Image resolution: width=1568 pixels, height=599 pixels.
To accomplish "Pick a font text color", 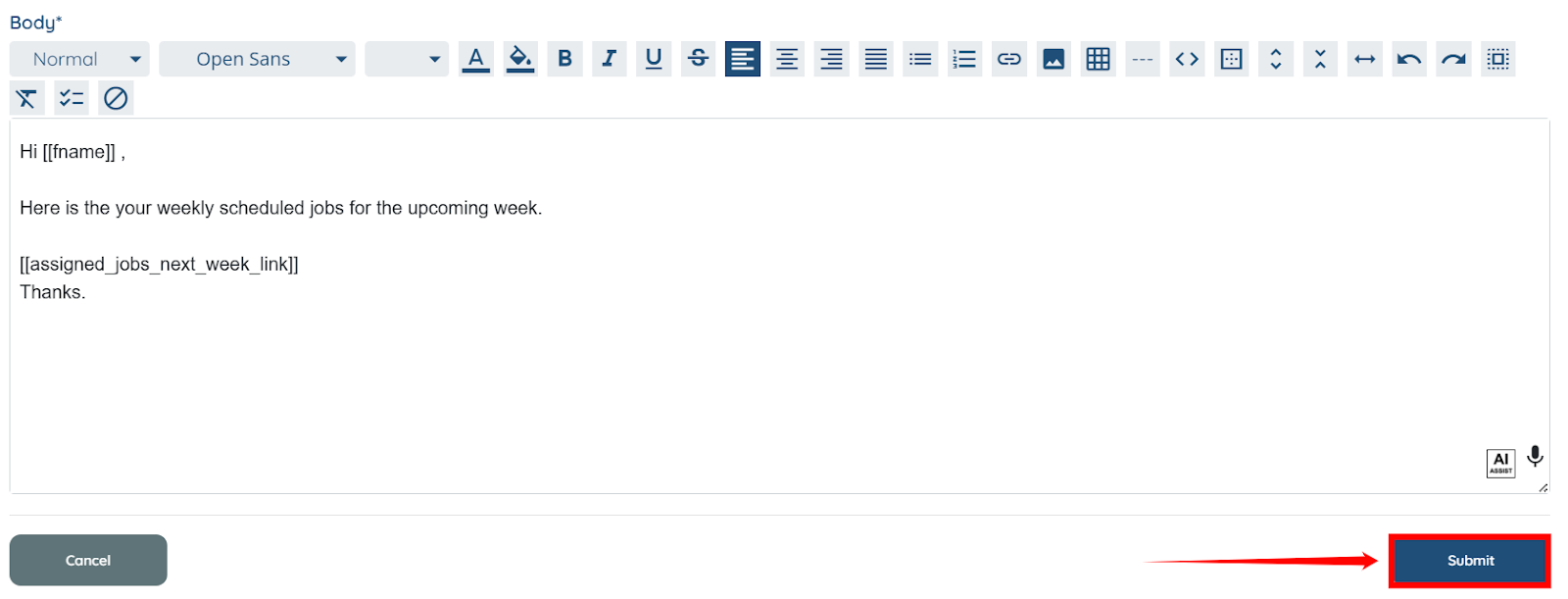I will tap(475, 59).
